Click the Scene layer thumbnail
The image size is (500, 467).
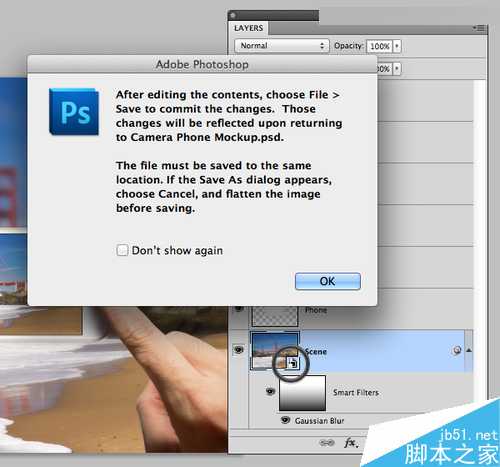[x=275, y=350]
